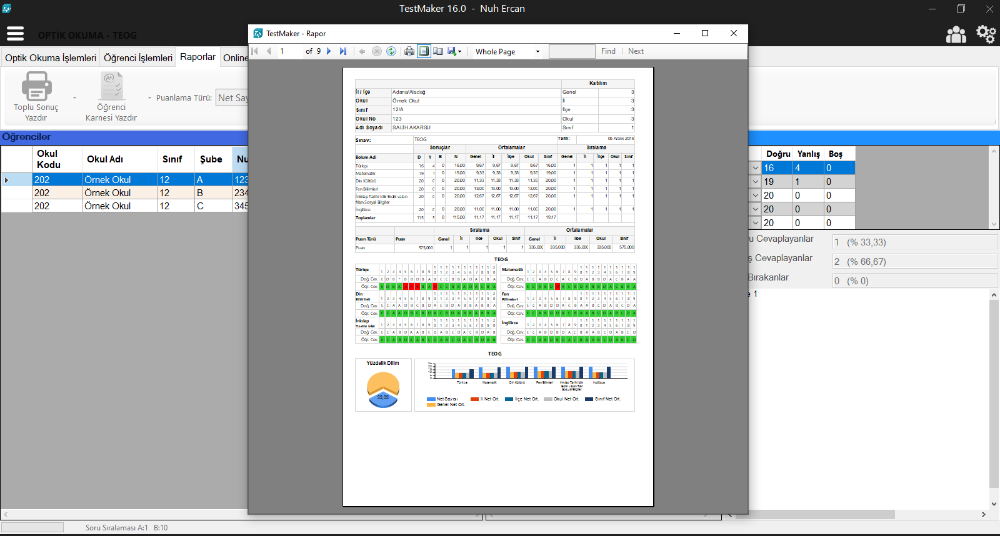Viewport: 1000px width, 536px height.
Task: Click the find text input field
Action: (x=572, y=51)
